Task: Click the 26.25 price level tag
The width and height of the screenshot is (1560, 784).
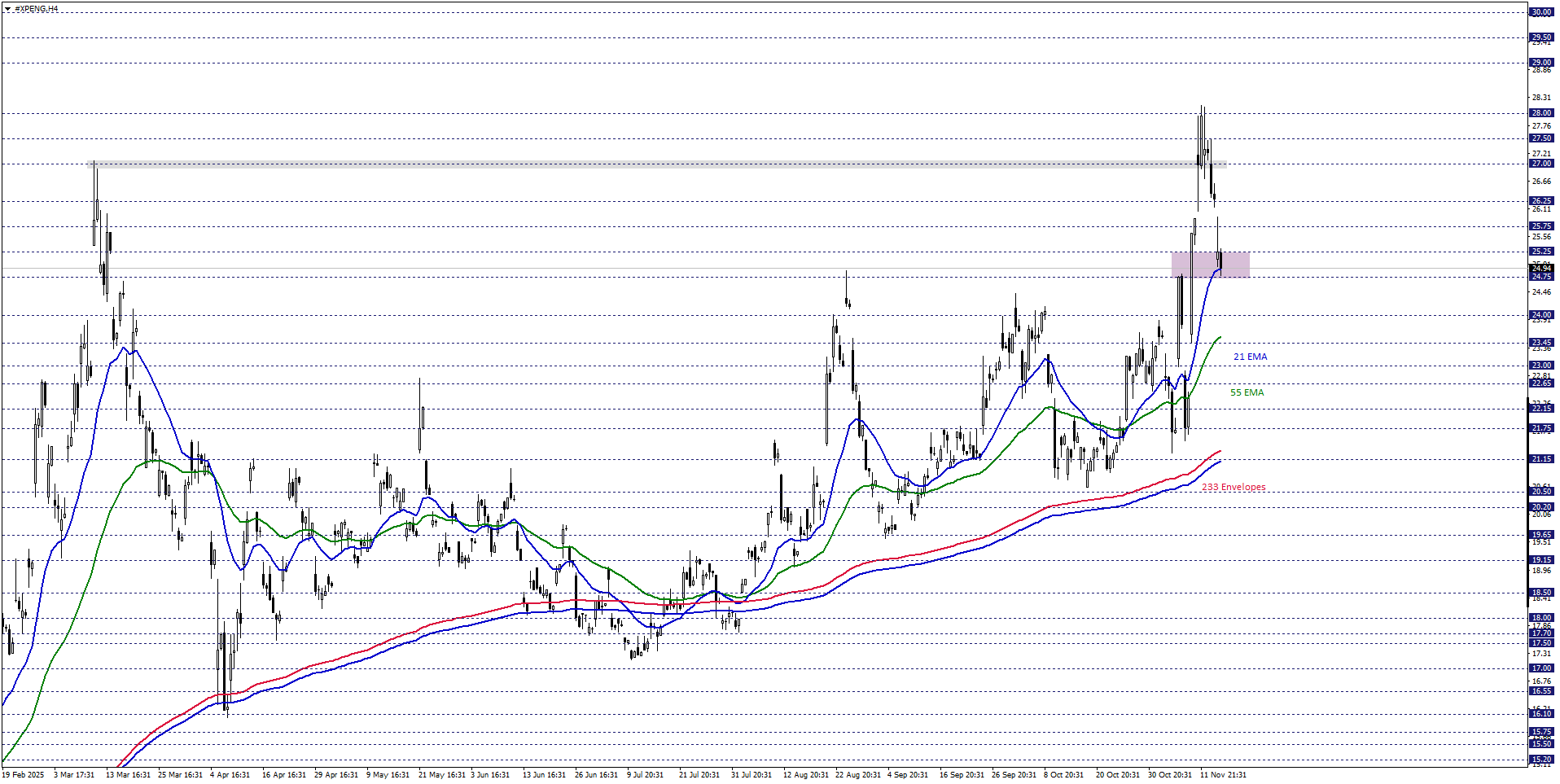Action: (1541, 201)
